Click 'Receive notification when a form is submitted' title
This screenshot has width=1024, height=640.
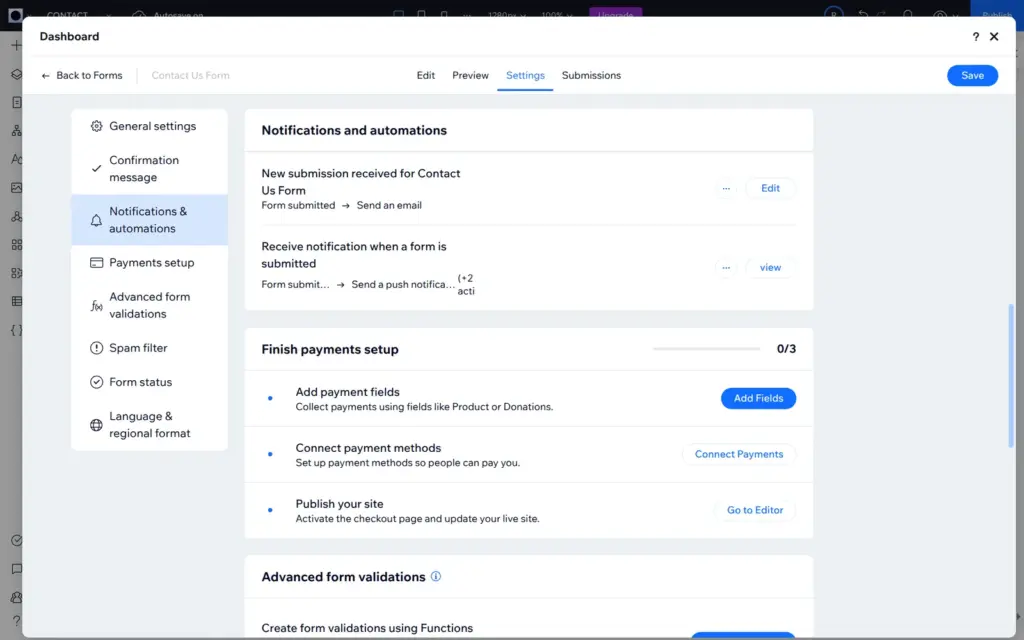[353, 255]
